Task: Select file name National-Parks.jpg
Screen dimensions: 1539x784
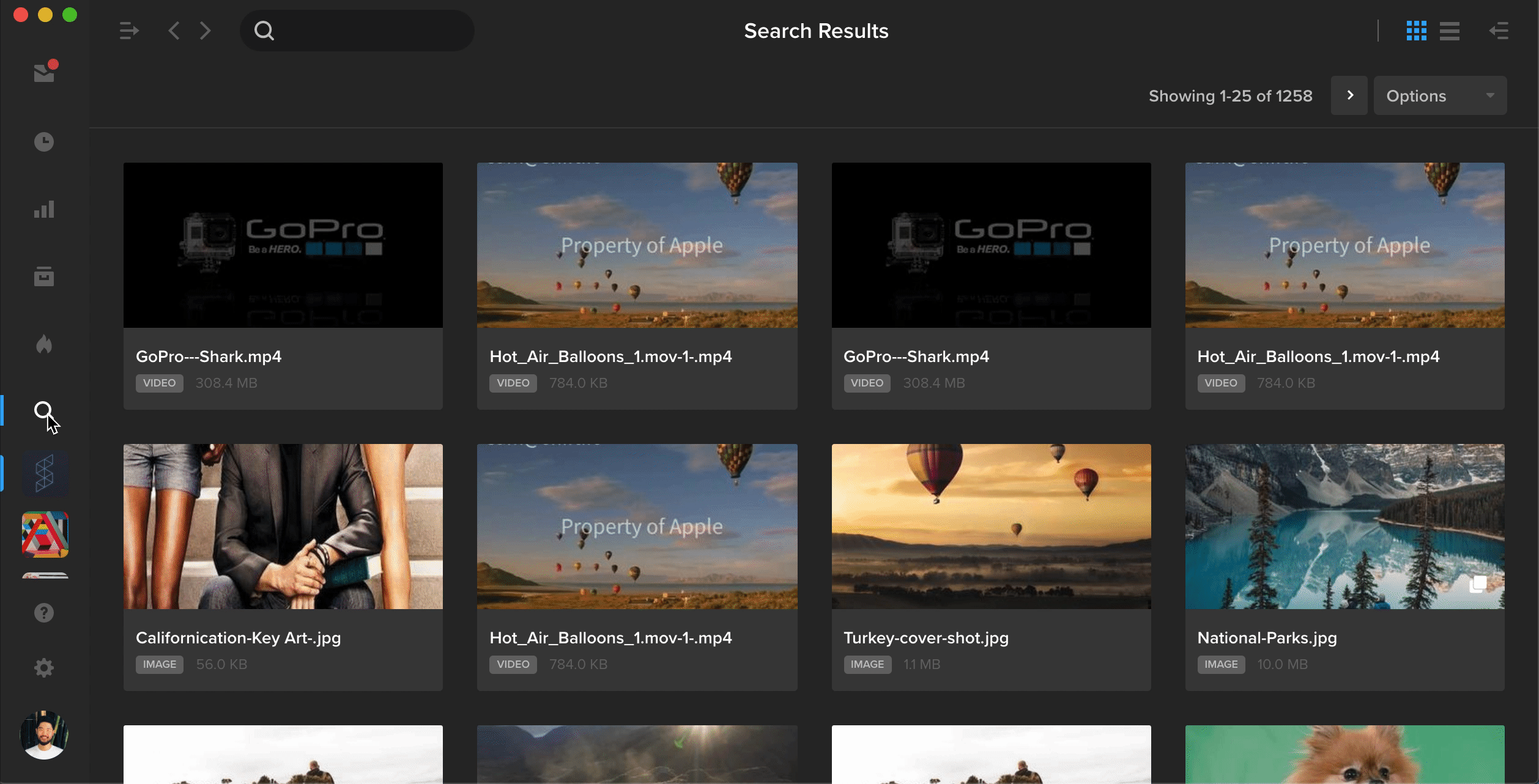Action: [x=1267, y=638]
